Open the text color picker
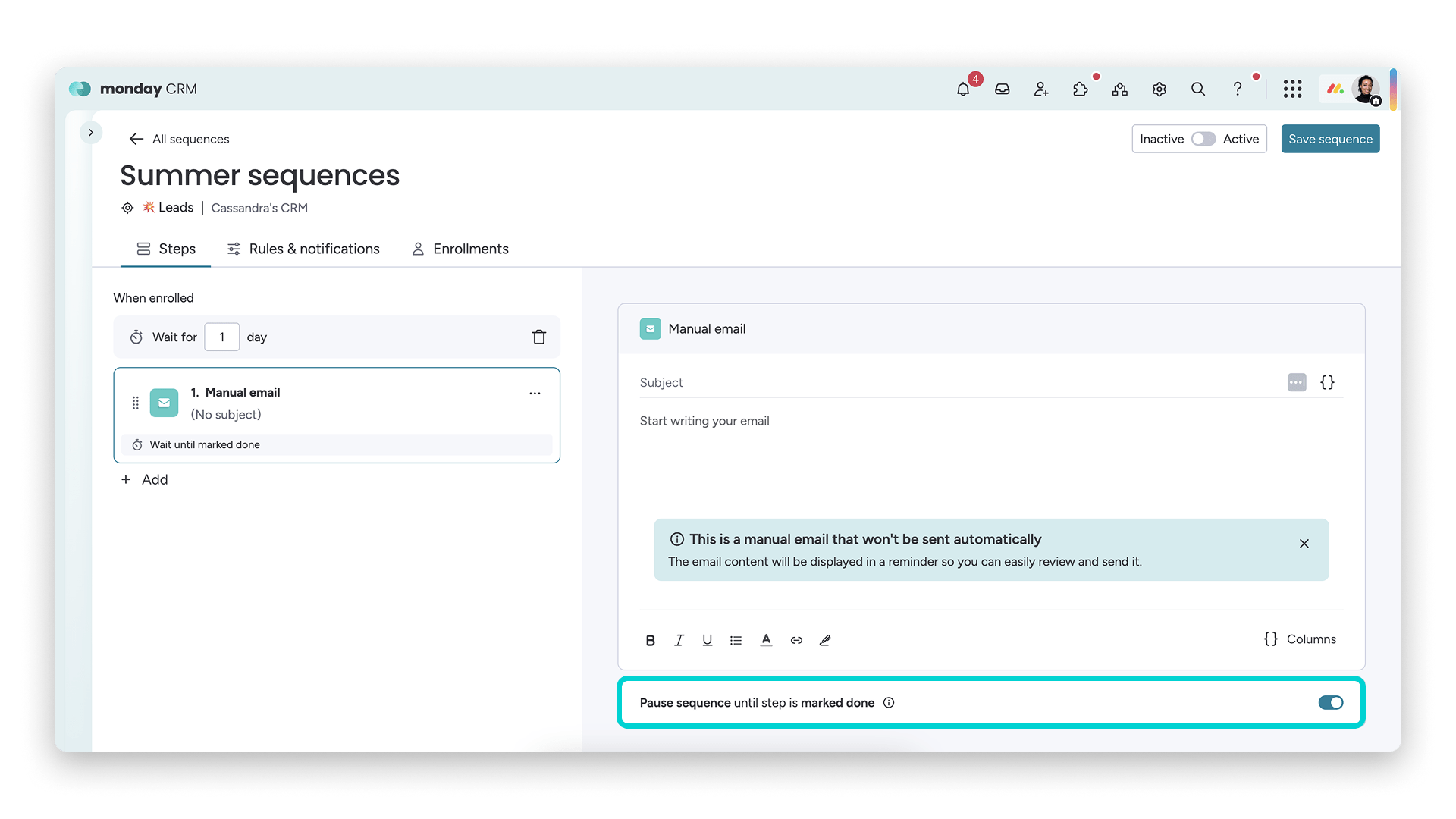This screenshot has width=1456, height=819. (766, 640)
